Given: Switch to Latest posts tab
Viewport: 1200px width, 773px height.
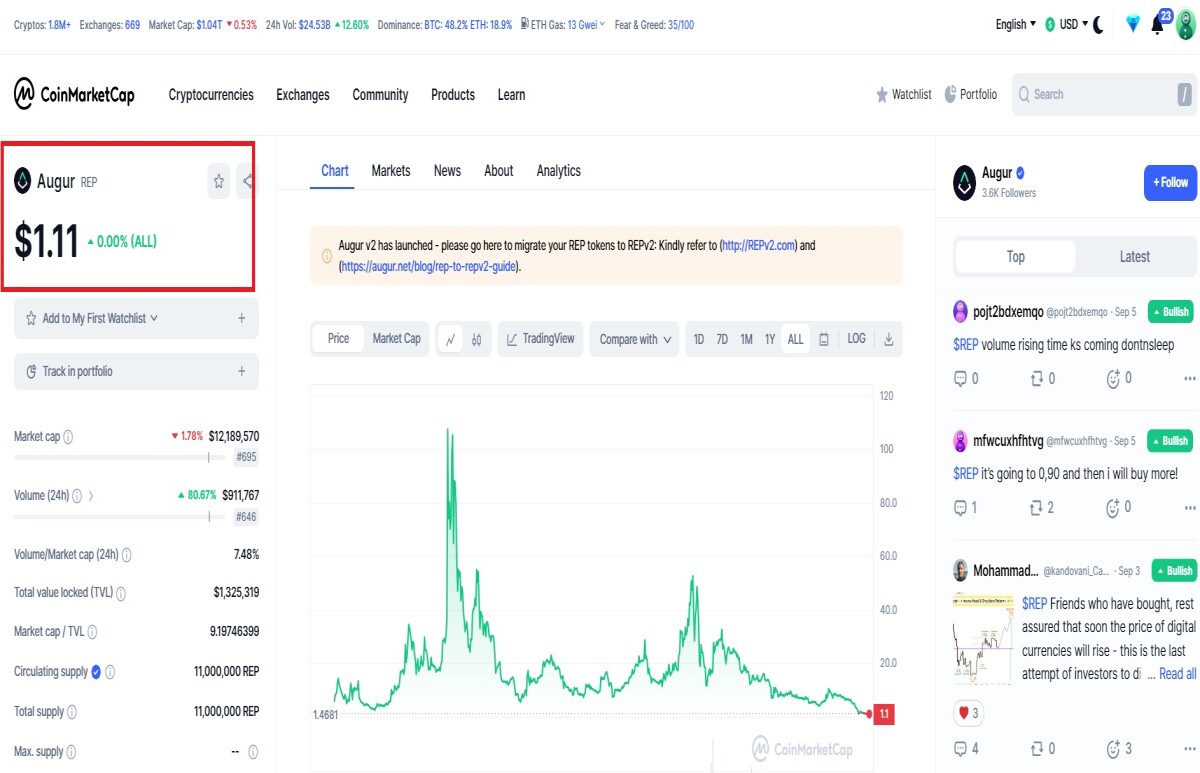Looking at the screenshot, I should pyautogui.click(x=1134, y=257).
